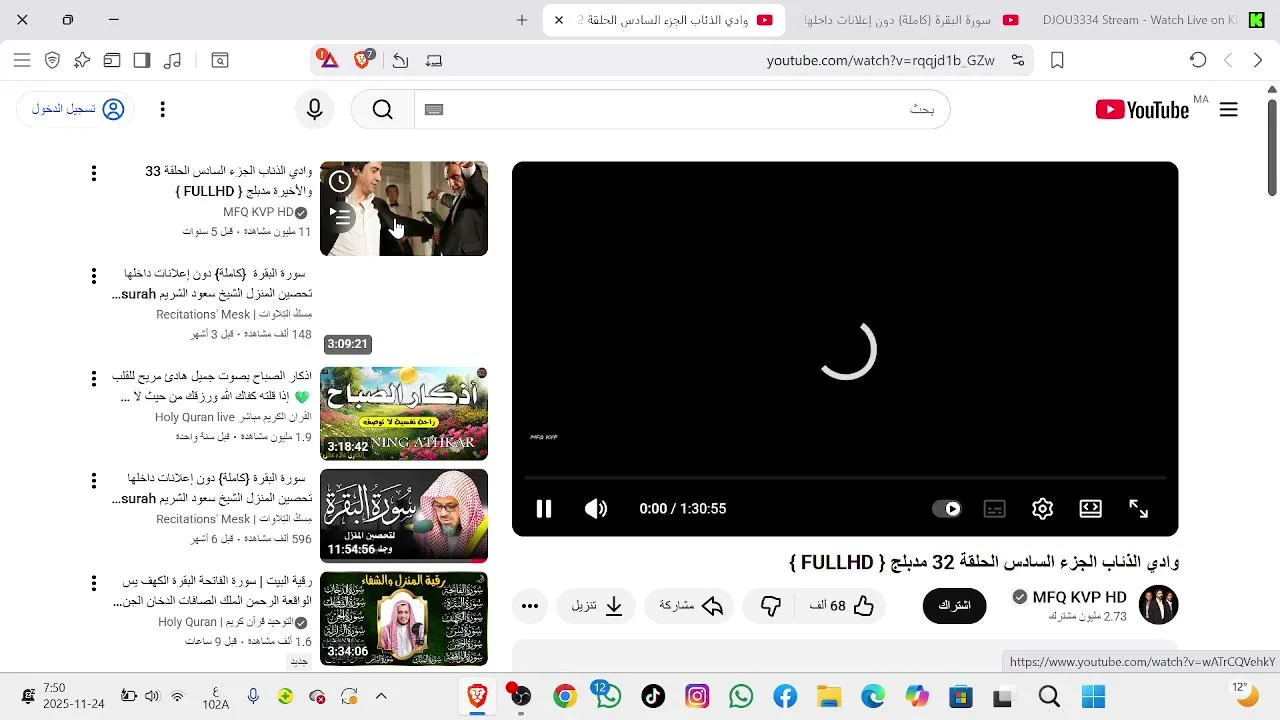The height and width of the screenshot is (720, 1280).
Task: Add الحلقة 33 video to the queue icon
Action: [x=340, y=216]
